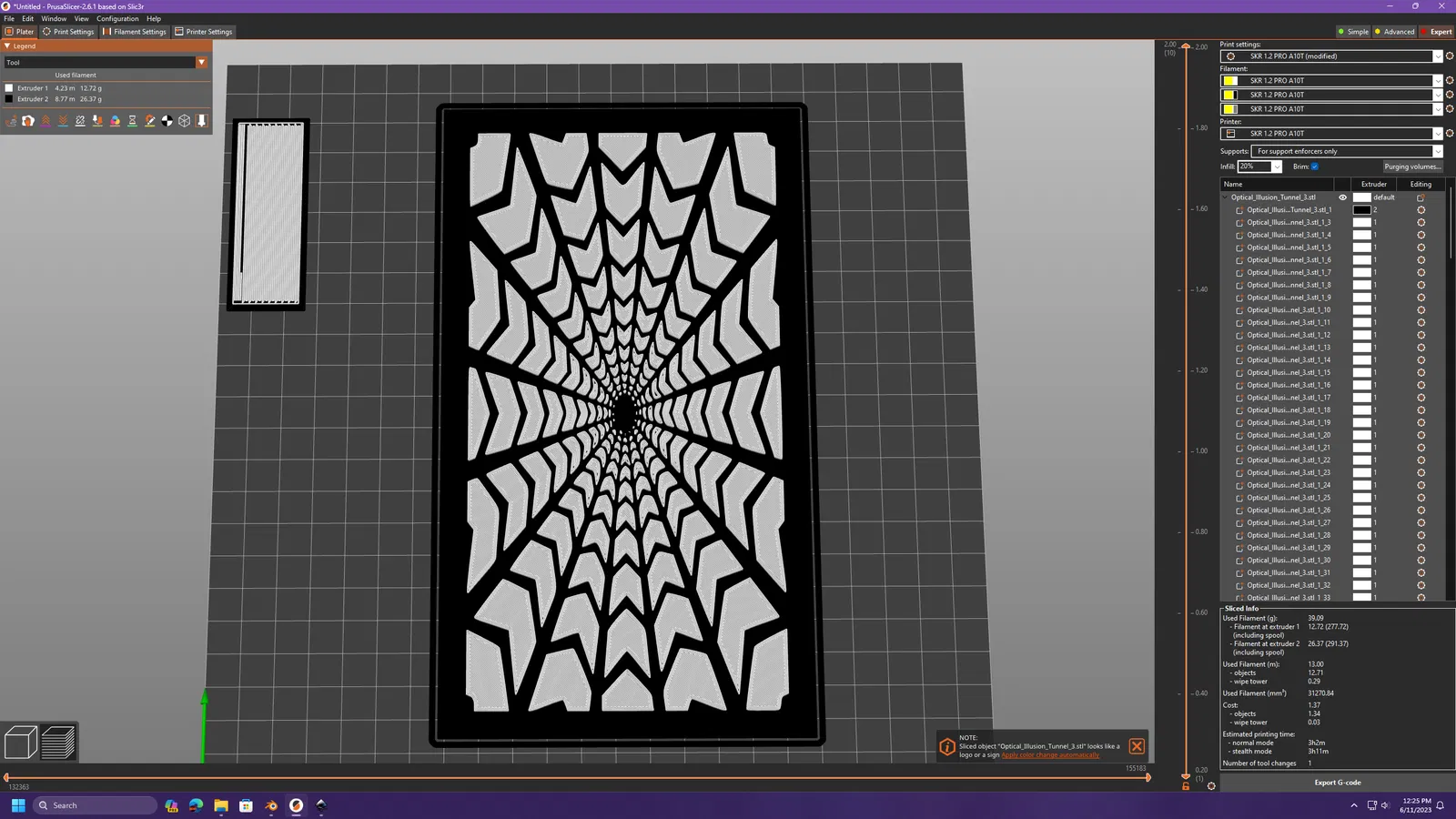The height and width of the screenshot is (819, 1456).
Task: Click the Export G-code button
Action: 1337,783
